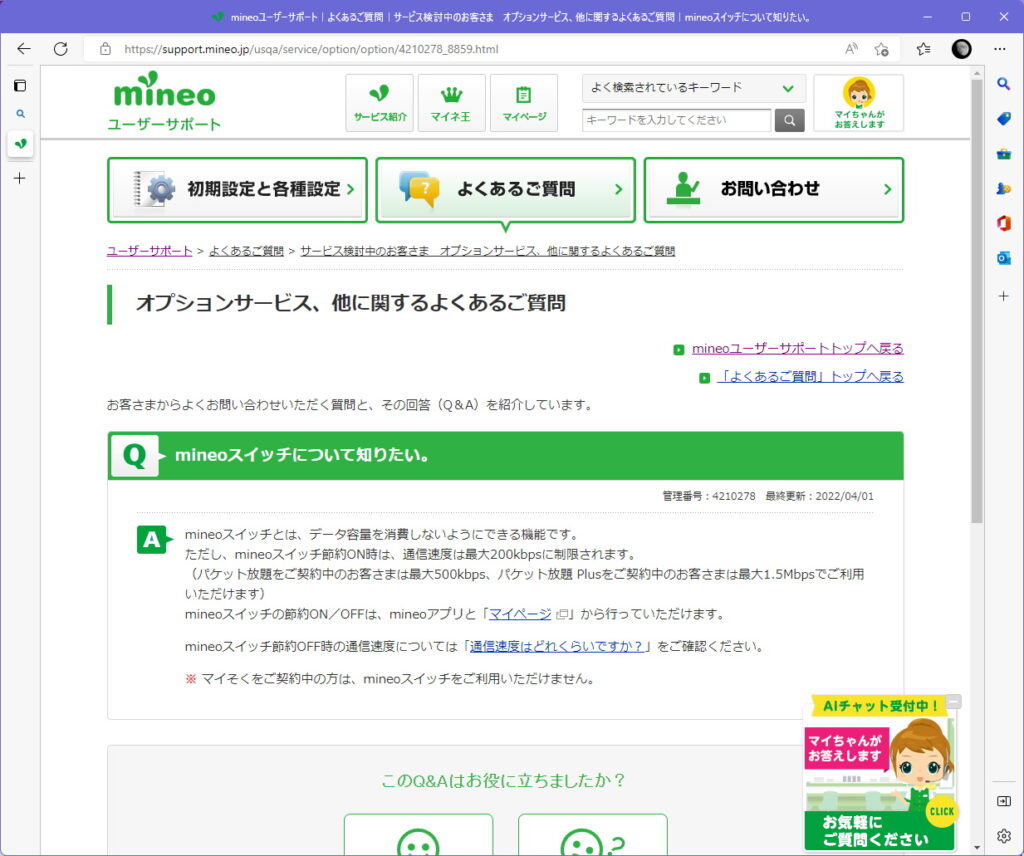Add this page to favorites

[882, 49]
